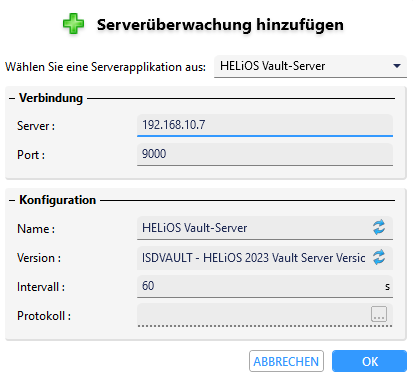
Task: Confirm with the OK button
Action: pos(370,361)
